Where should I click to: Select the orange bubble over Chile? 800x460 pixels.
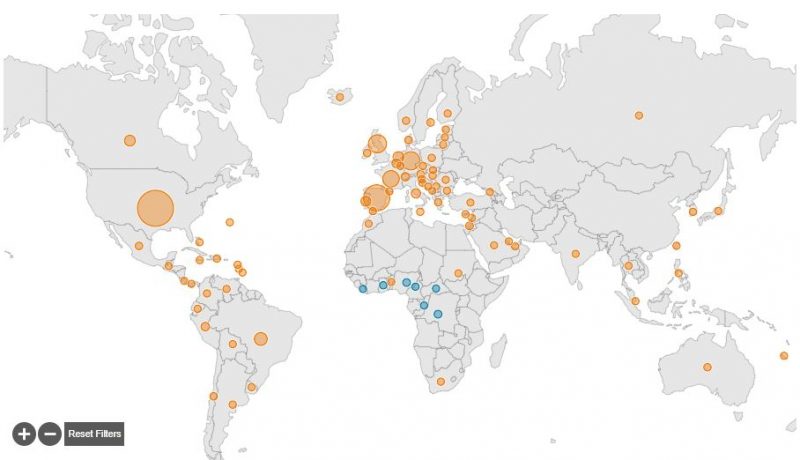tap(214, 396)
